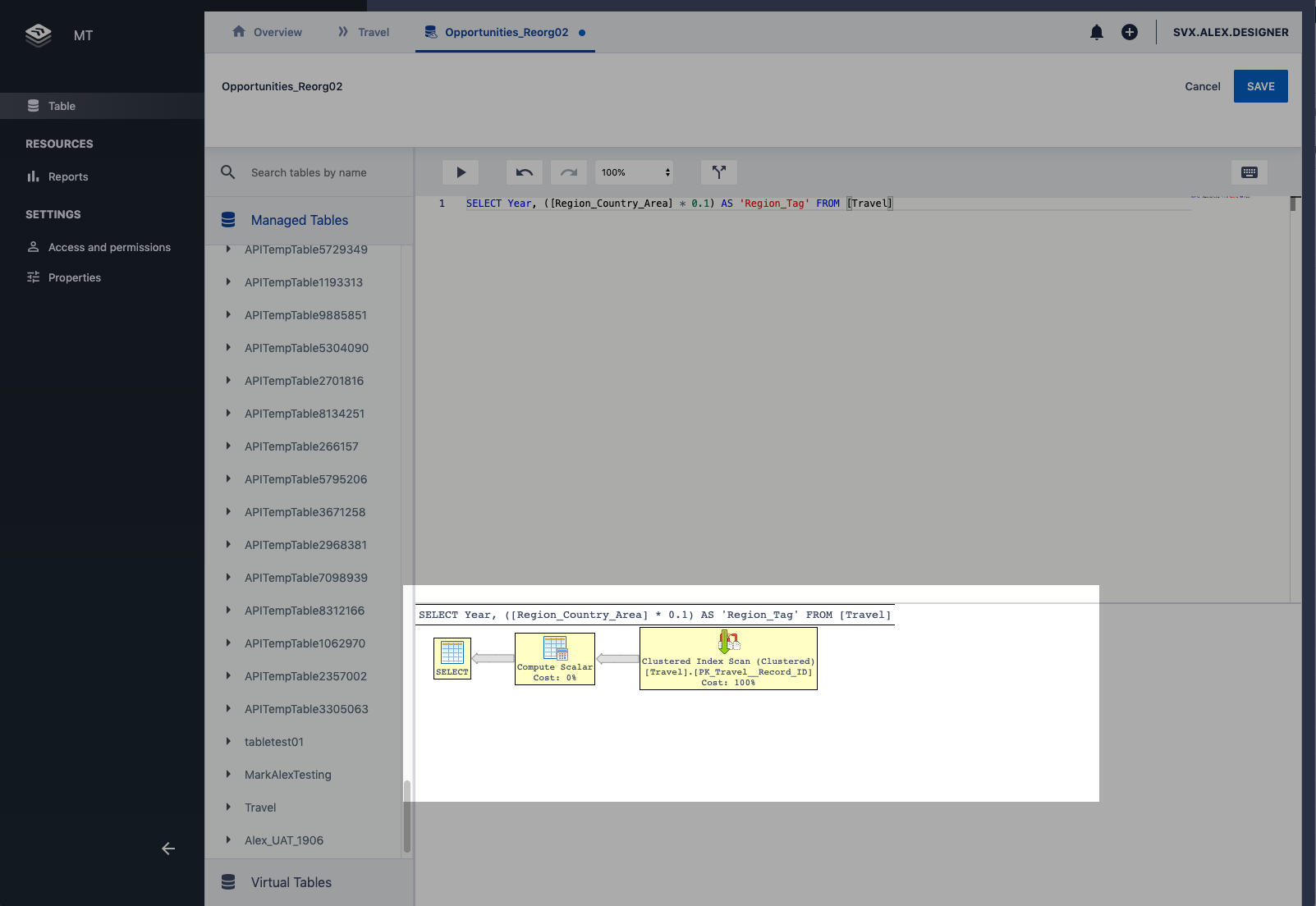This screenshot has height=906, width=1316.
Task: Open keyboard shortcuts icon
Action: point(1250,172)
